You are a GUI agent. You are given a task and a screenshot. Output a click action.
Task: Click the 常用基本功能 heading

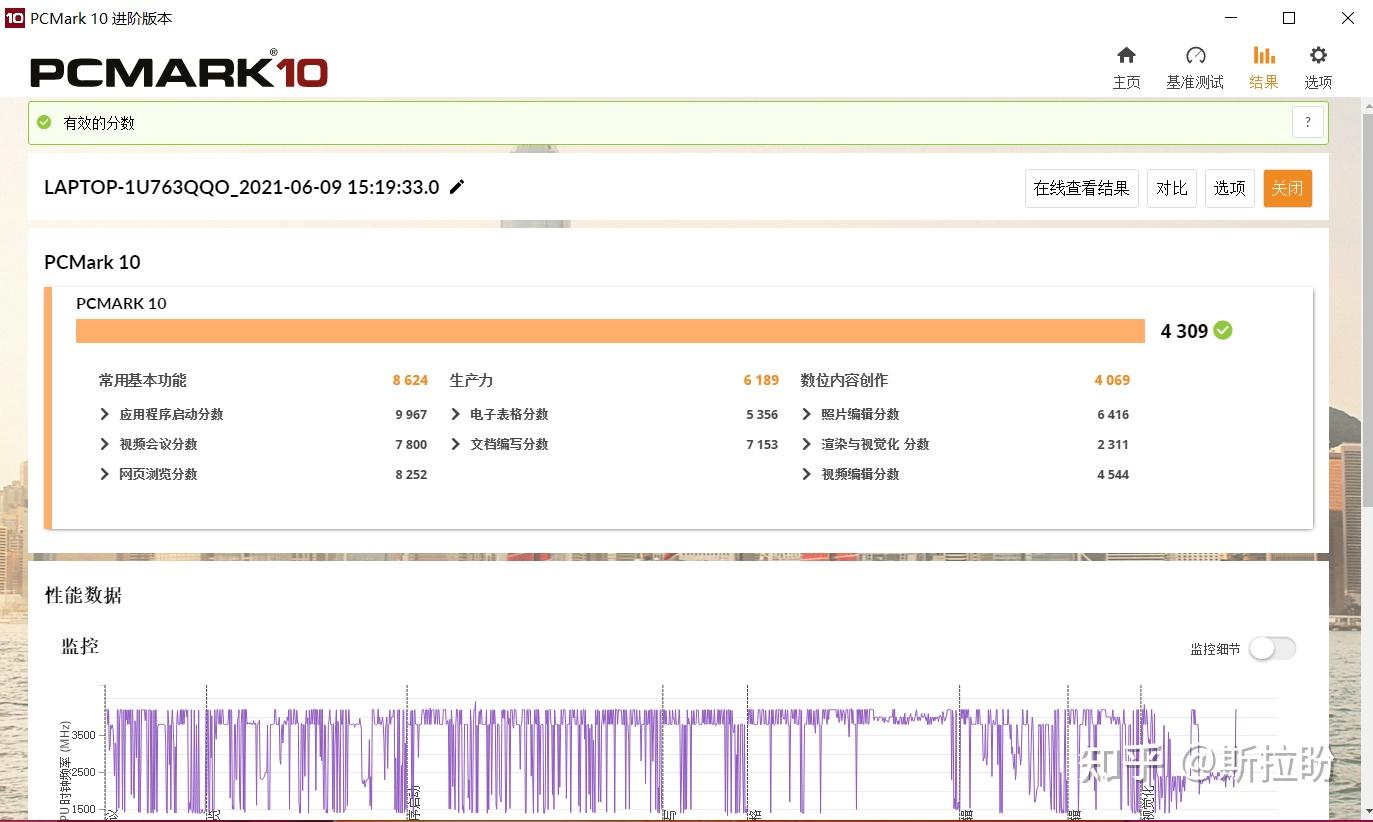142,380
